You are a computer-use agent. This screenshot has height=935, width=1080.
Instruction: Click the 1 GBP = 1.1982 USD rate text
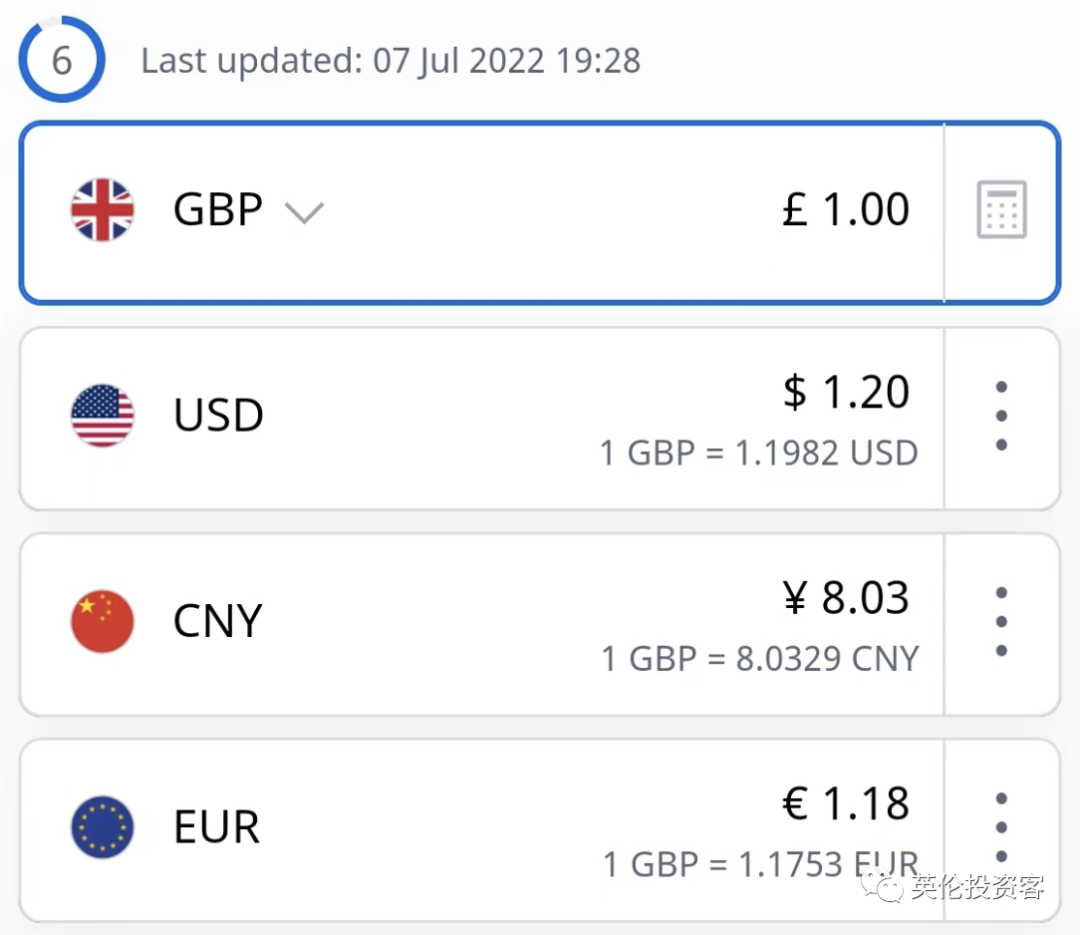(758, 453)
